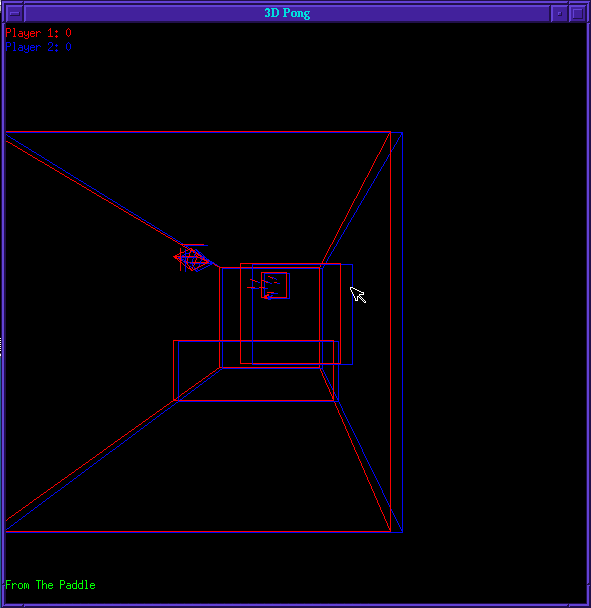591x608 pixels.
Task: Click the red Player 1 score label
Action: [x=38, y=33]
